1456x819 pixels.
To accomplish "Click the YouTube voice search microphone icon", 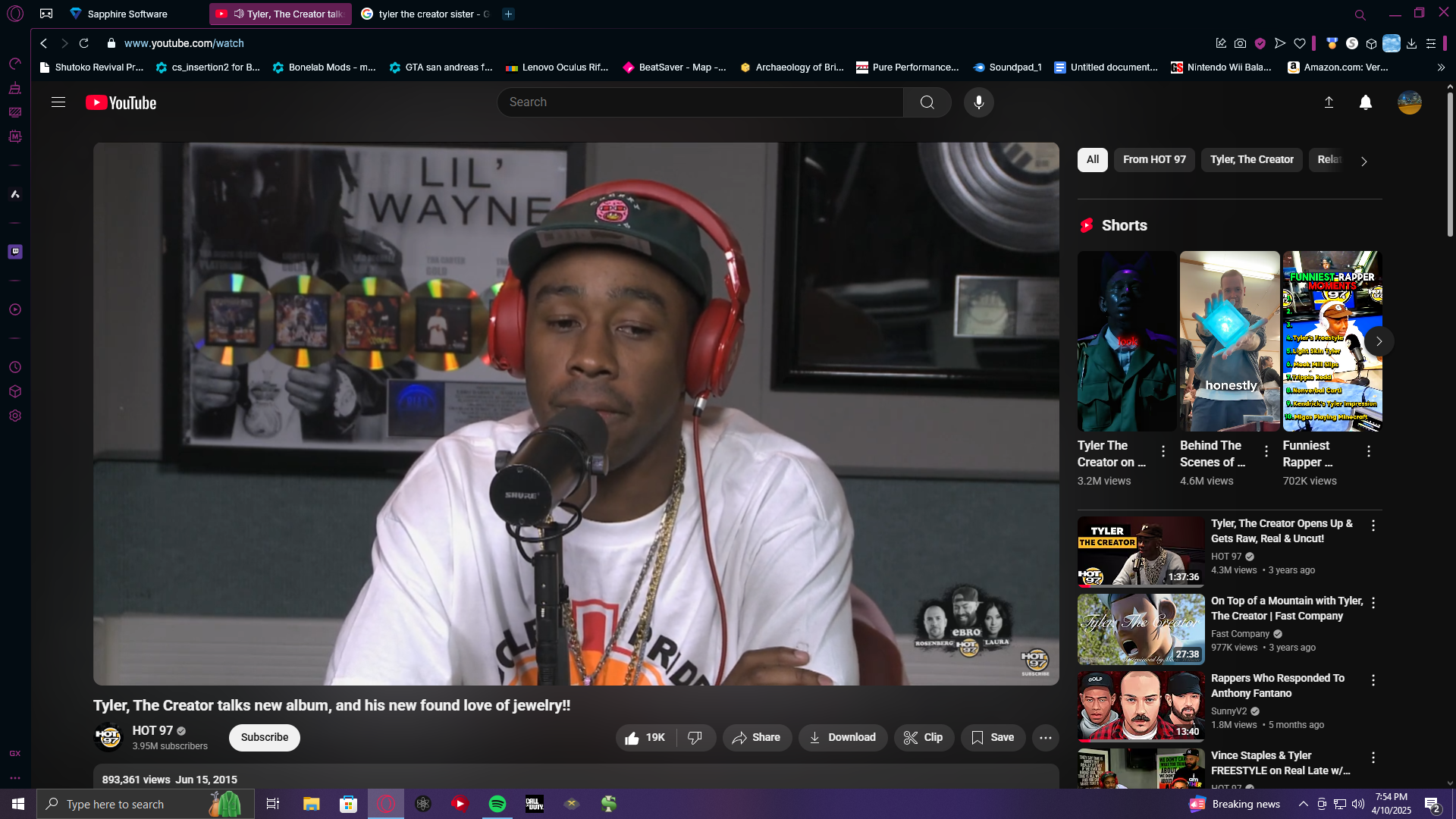I will (978, 102).
